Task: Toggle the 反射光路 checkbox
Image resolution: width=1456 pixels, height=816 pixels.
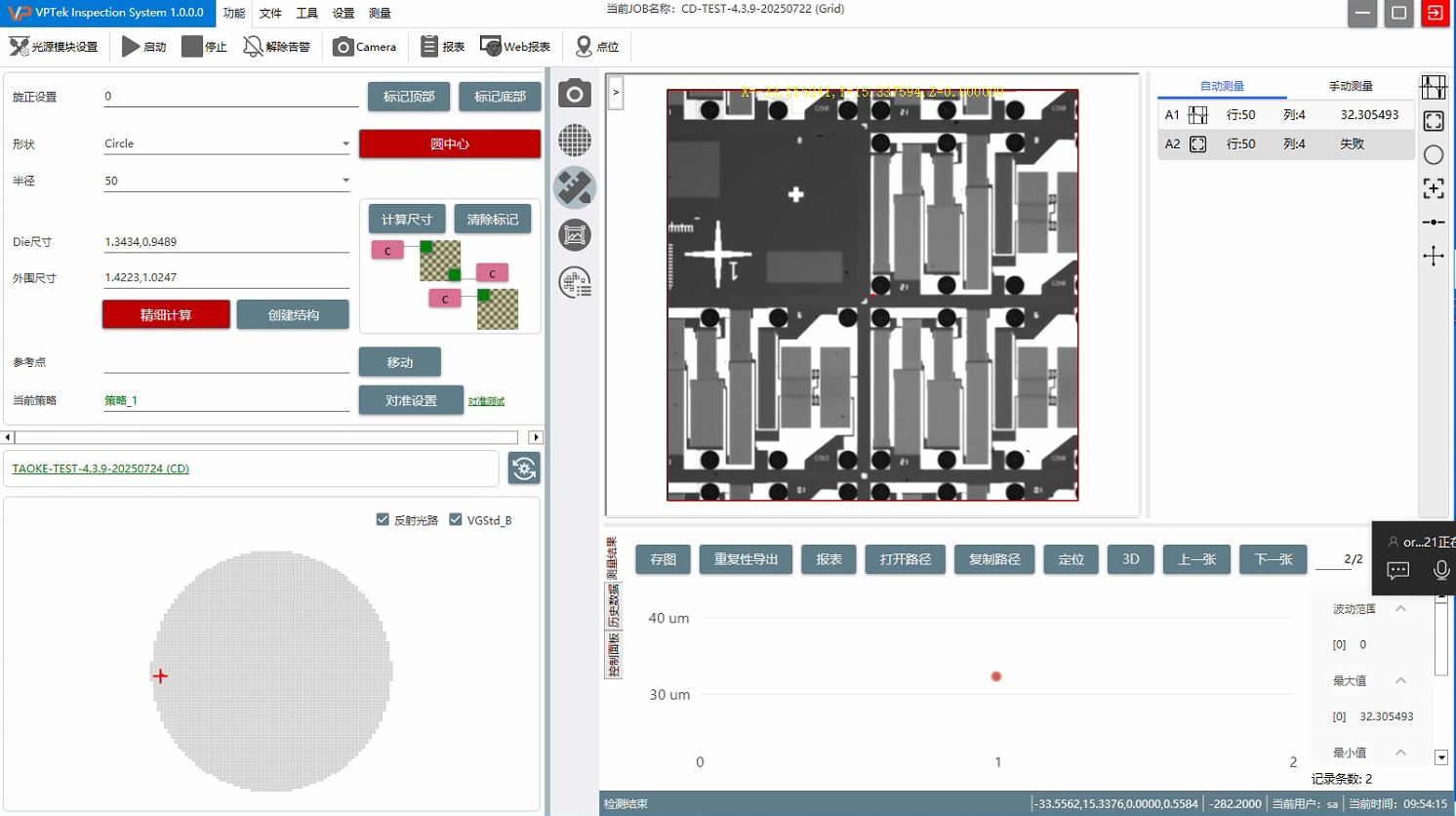Action: tap(383, 520)
